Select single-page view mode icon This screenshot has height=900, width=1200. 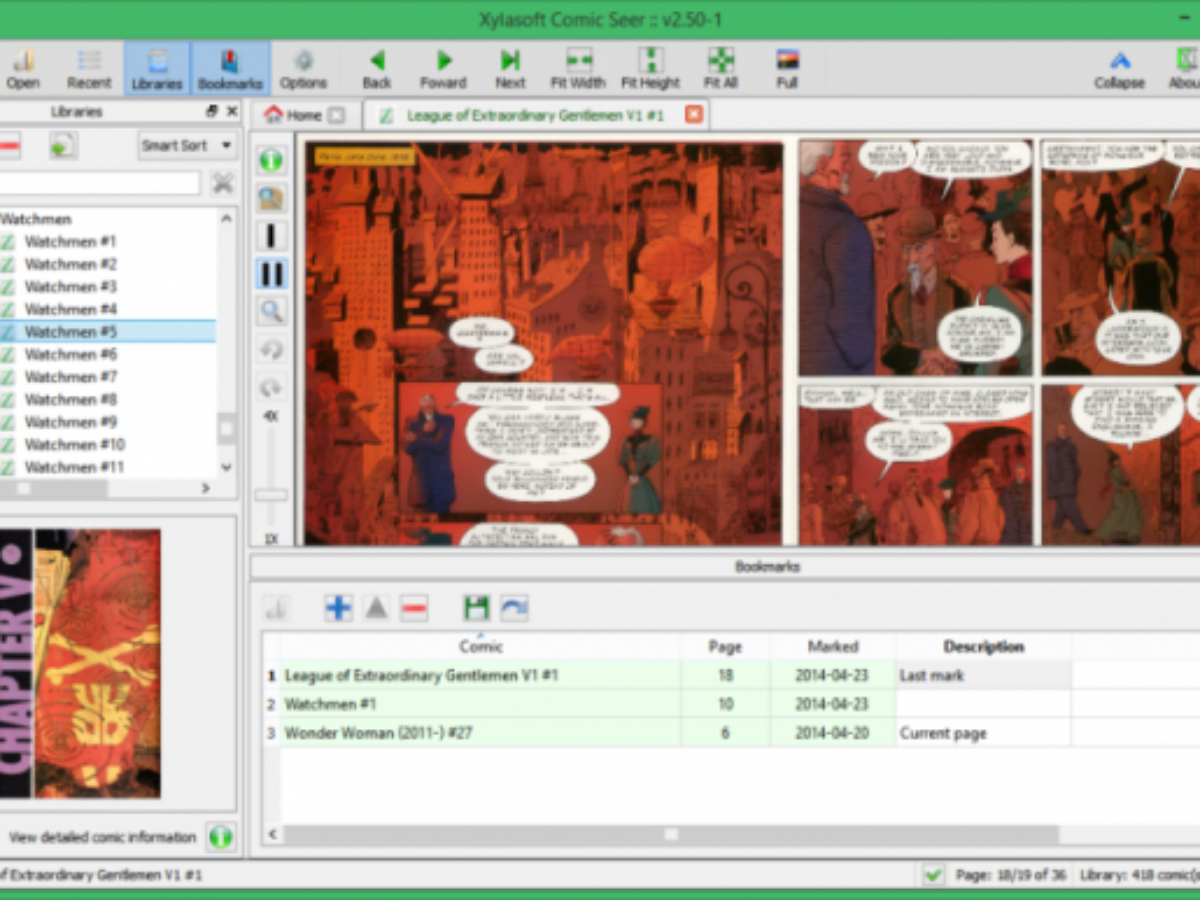[271, 236]
